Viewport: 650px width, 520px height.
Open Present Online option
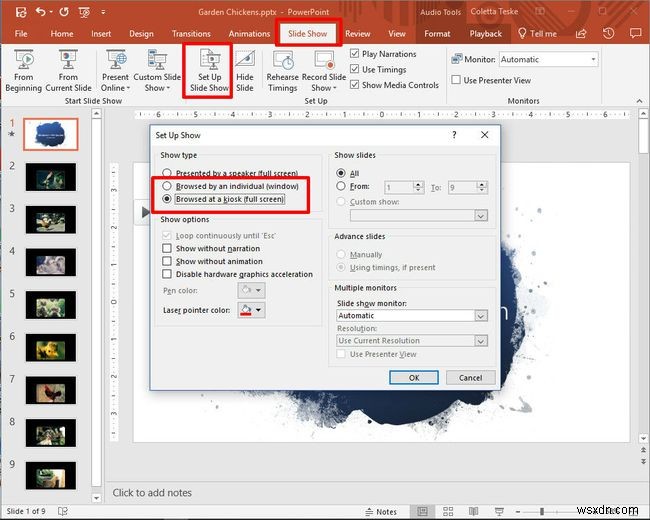(x=115, y=70)
